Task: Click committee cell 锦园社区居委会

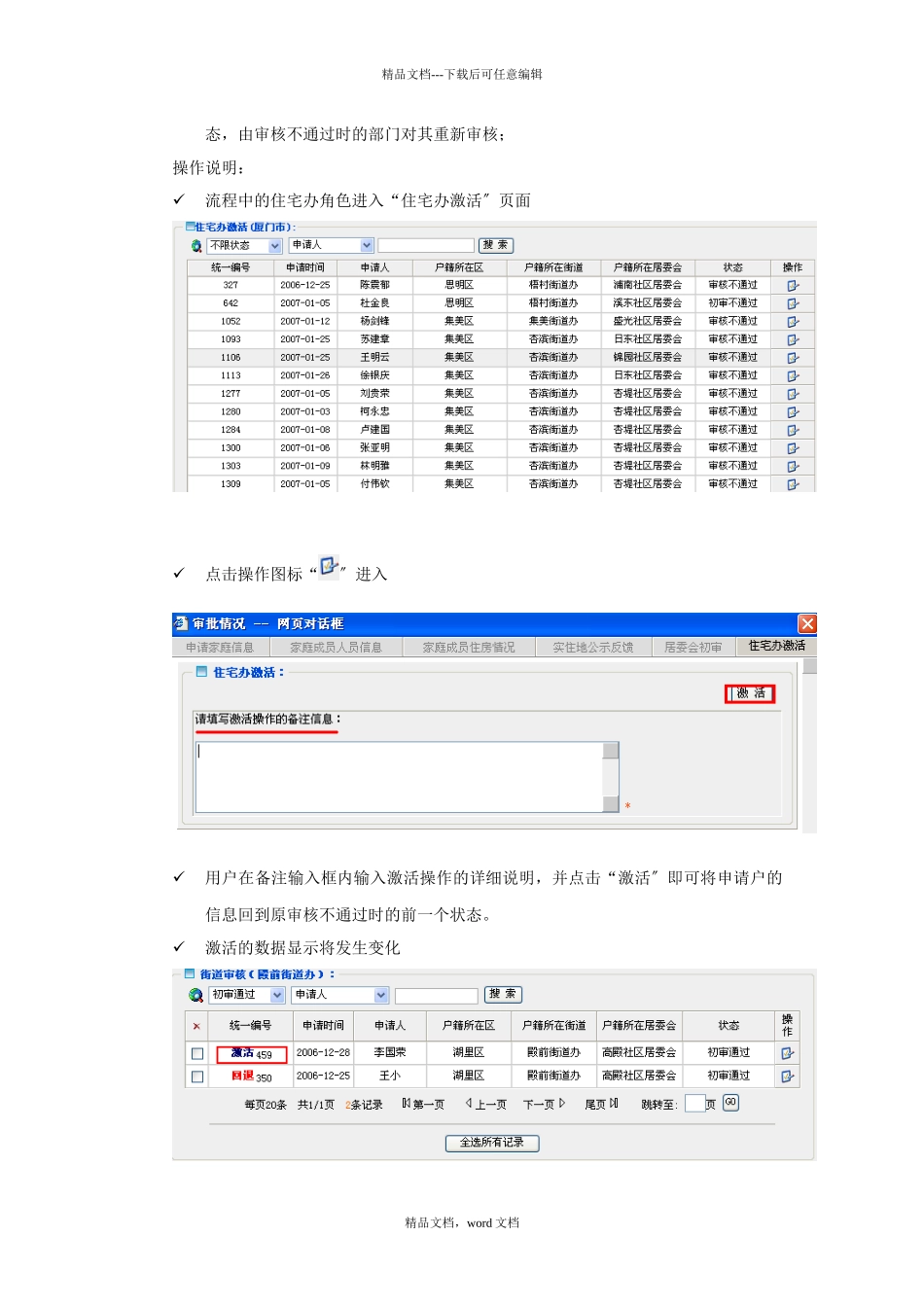Action: [647, 358]
